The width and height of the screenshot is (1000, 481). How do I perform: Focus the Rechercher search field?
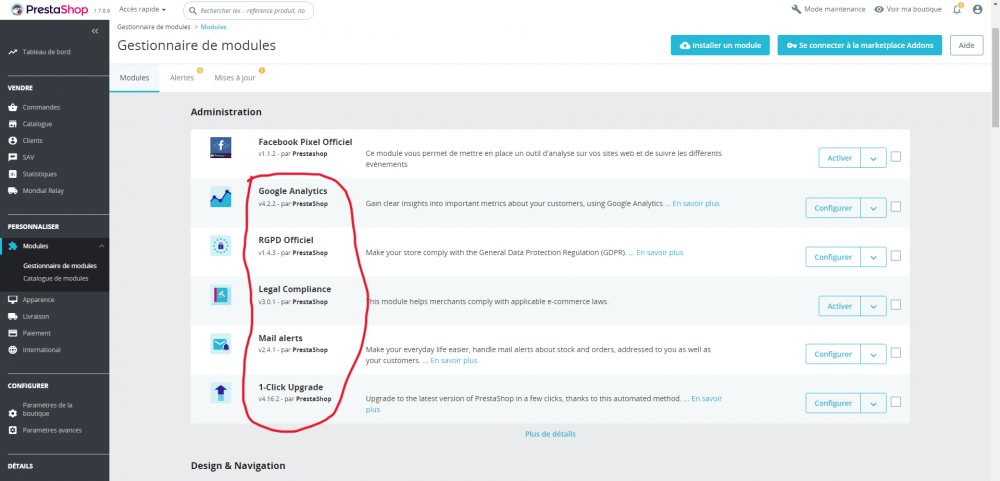[249, 11]
